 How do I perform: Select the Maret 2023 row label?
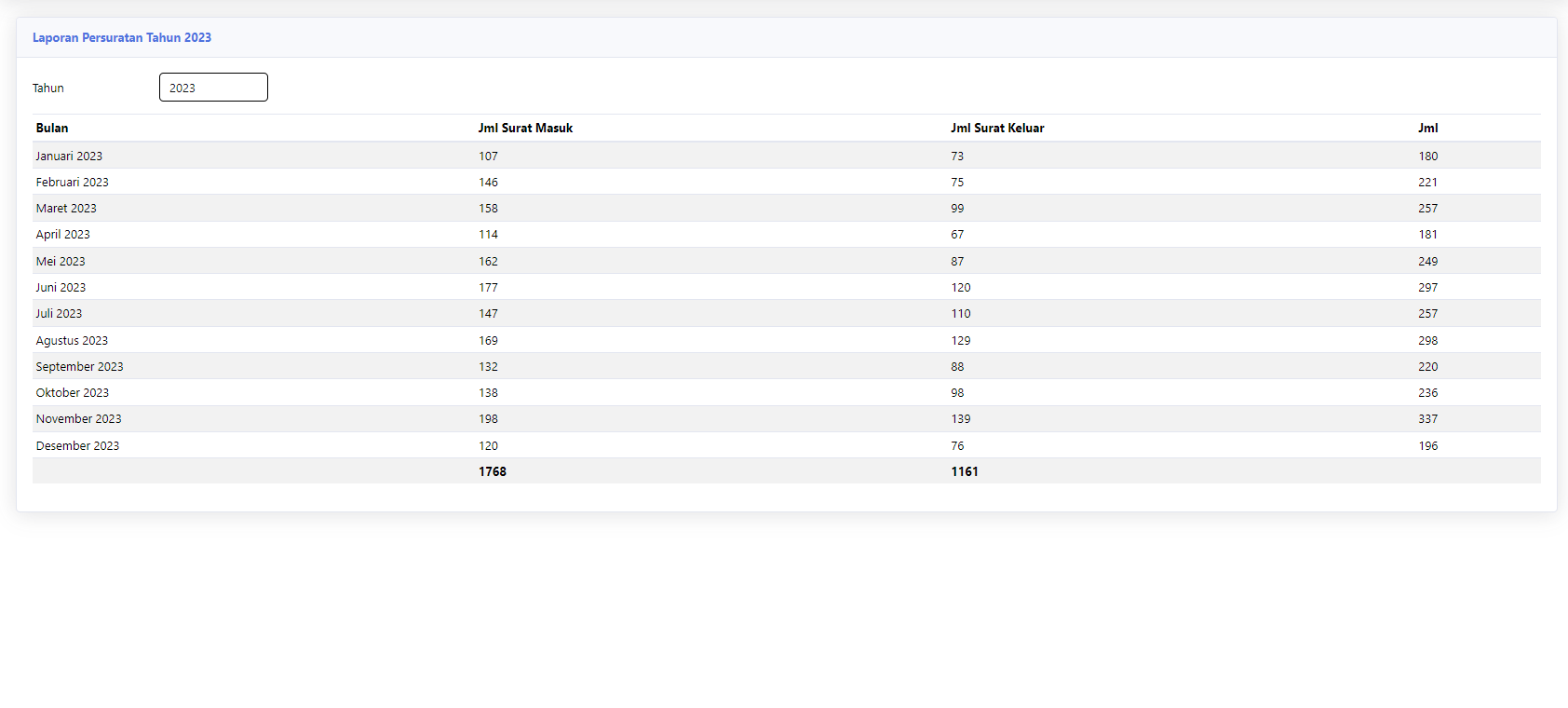tap(66, 209)
